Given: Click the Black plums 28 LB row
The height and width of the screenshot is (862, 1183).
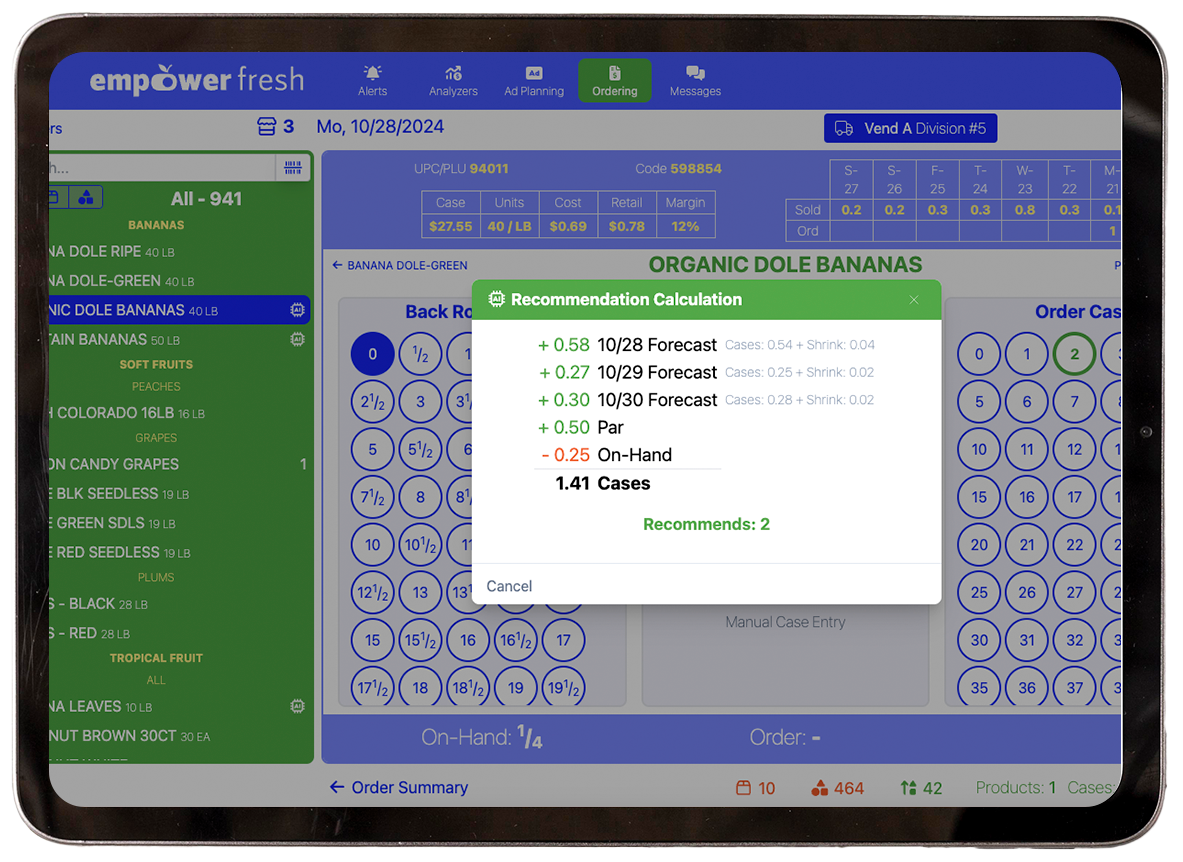Looking at the screenshot, I should click(x=180, y=603).
